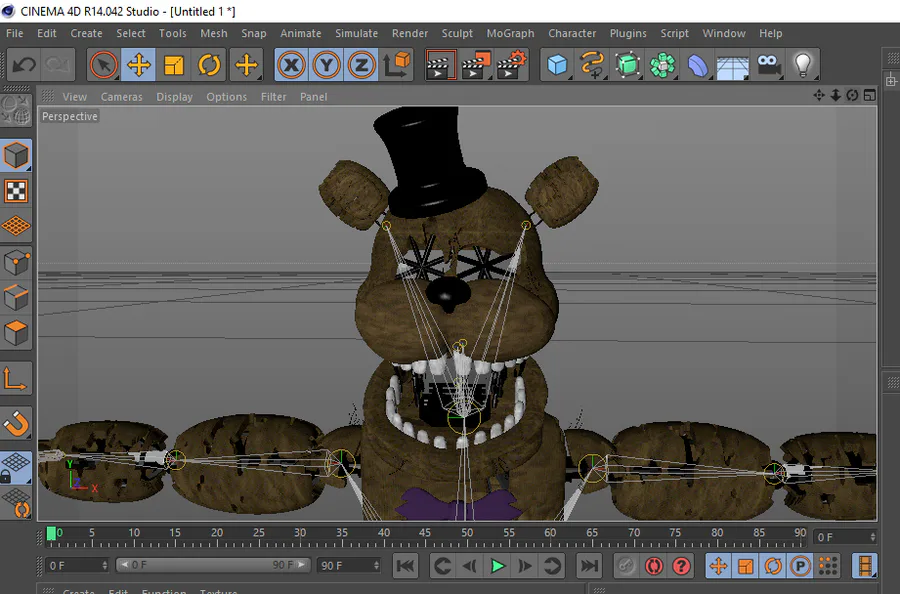Screen dimensions: 900x594
Task: Render the active view clapperboard icon
Action: (x=441, y=64)
